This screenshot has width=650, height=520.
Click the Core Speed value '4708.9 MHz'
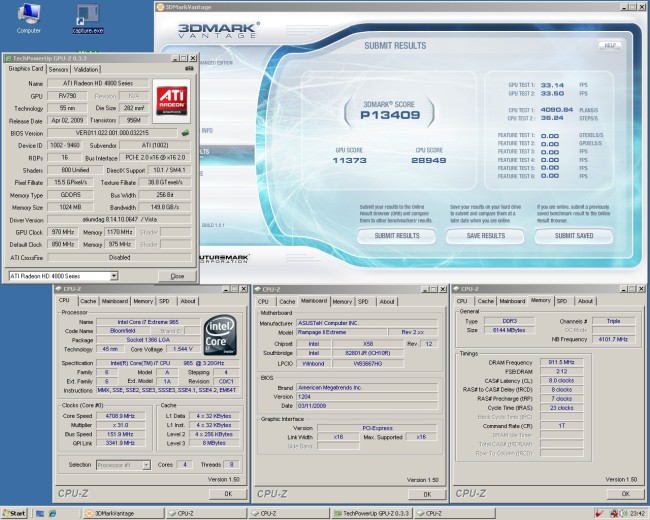click(x=121, y=416)
